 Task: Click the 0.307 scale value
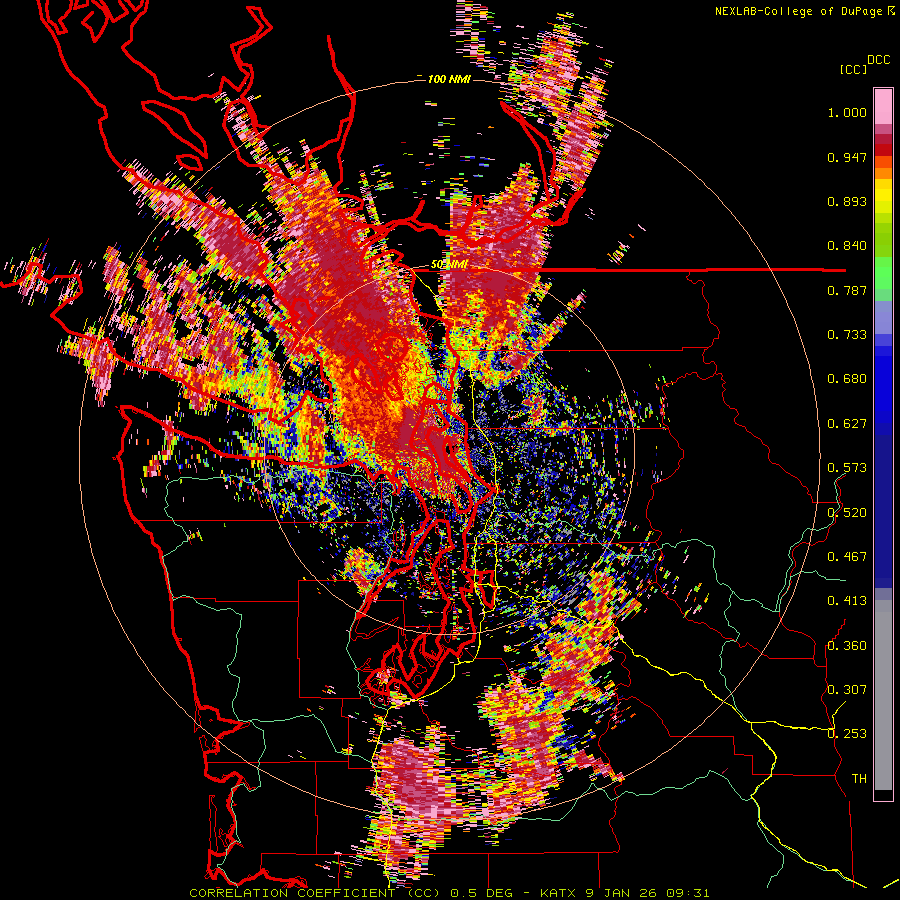tap(847, 689)
